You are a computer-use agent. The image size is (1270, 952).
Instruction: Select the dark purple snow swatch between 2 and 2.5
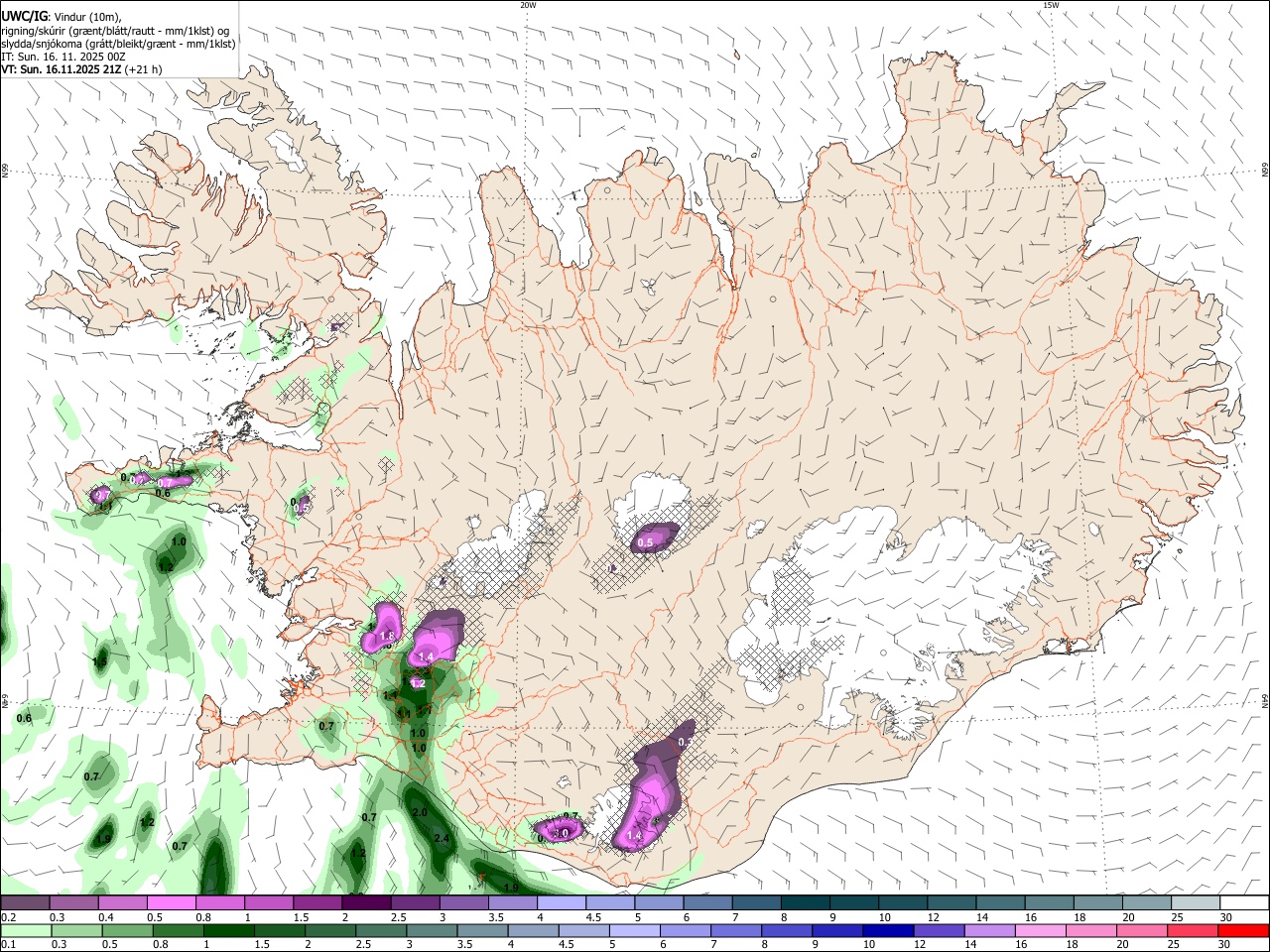(x=366, y=903)
